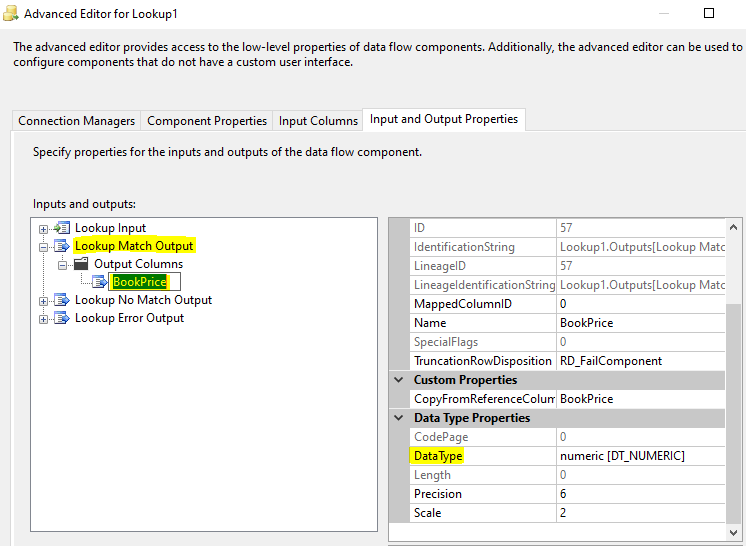
Task: Click the Lookup Match Output node icon
Action: coord(62,246)
